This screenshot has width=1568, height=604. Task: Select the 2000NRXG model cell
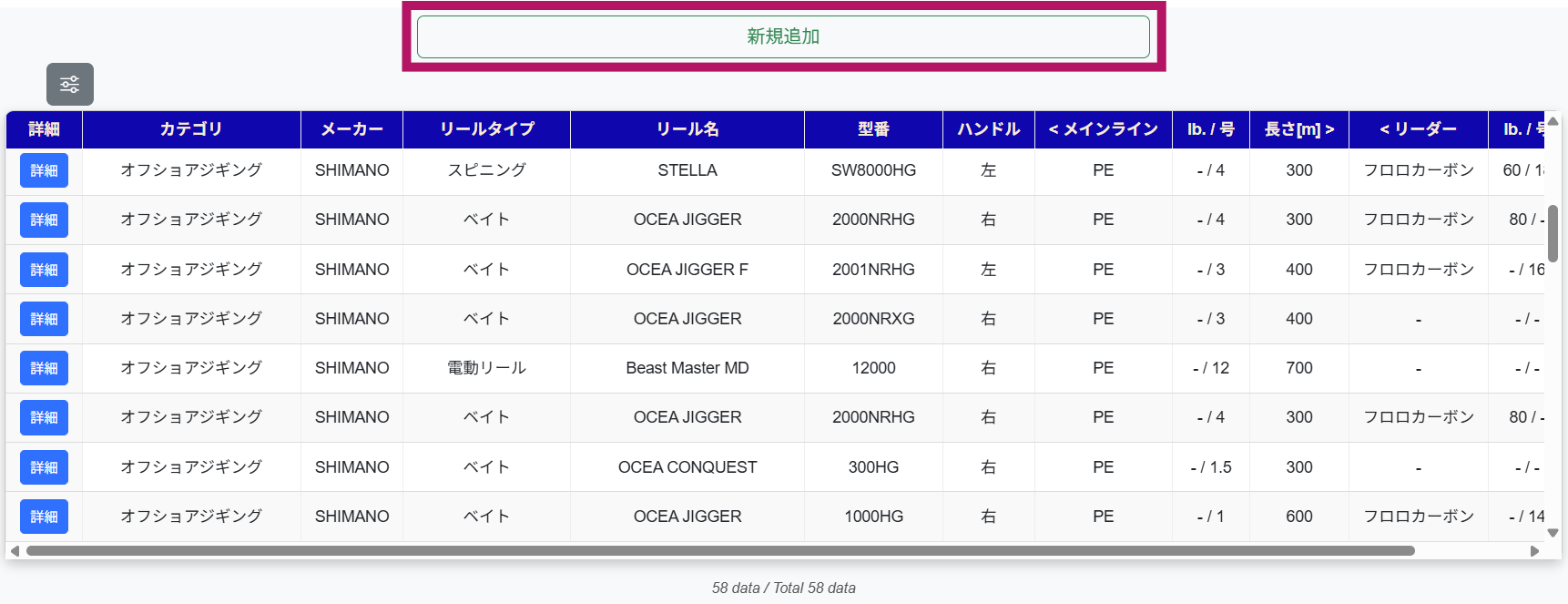874,319
